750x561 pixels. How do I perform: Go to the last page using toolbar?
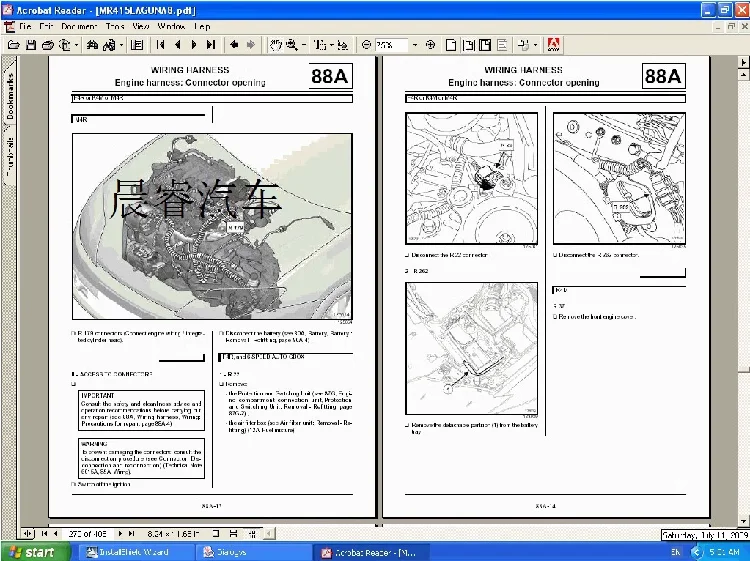click(x=210, y=45)
